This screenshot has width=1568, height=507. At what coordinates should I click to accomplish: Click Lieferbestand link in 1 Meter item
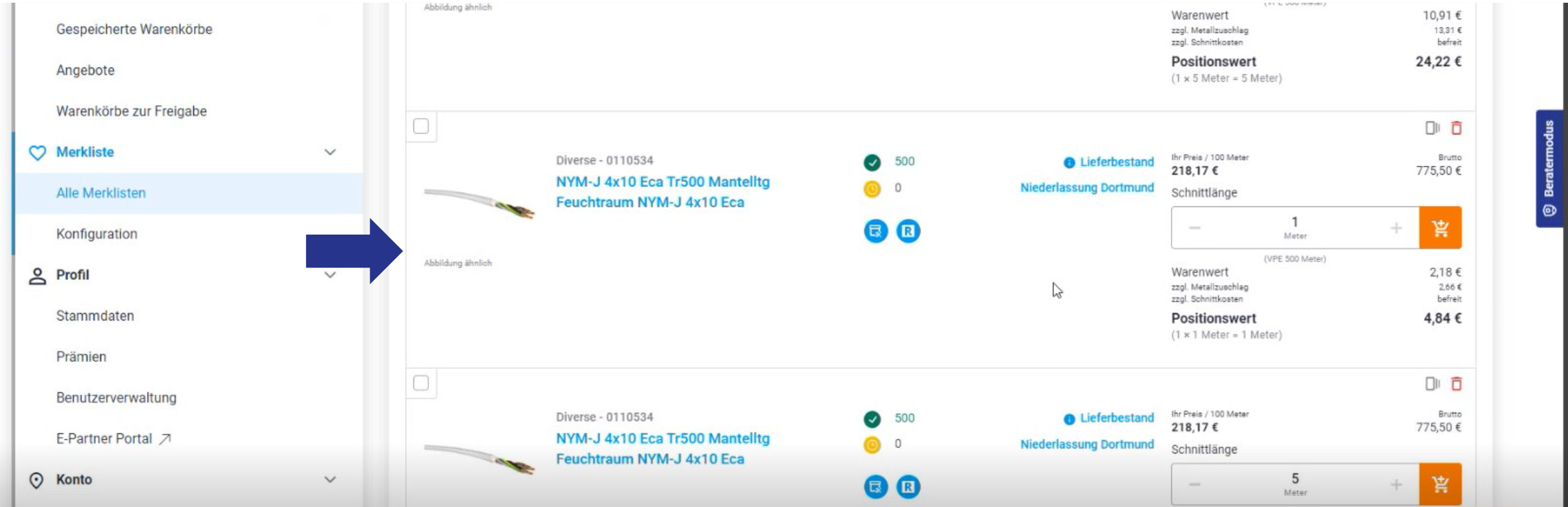pyautogui.click(x=1117, y=162)
